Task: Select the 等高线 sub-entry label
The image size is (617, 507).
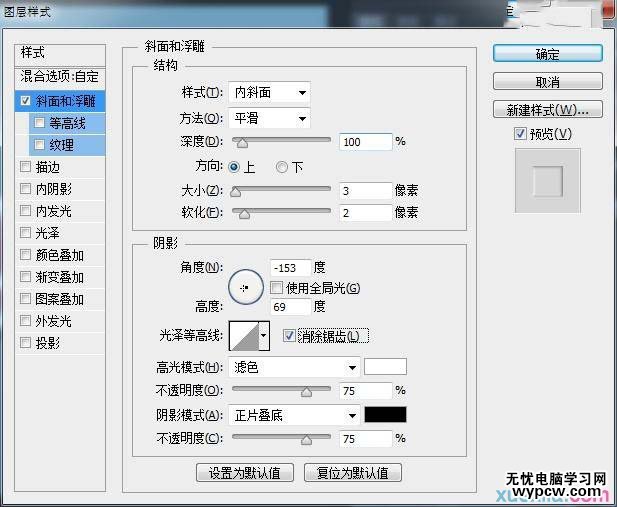Action: coord(67,123)
